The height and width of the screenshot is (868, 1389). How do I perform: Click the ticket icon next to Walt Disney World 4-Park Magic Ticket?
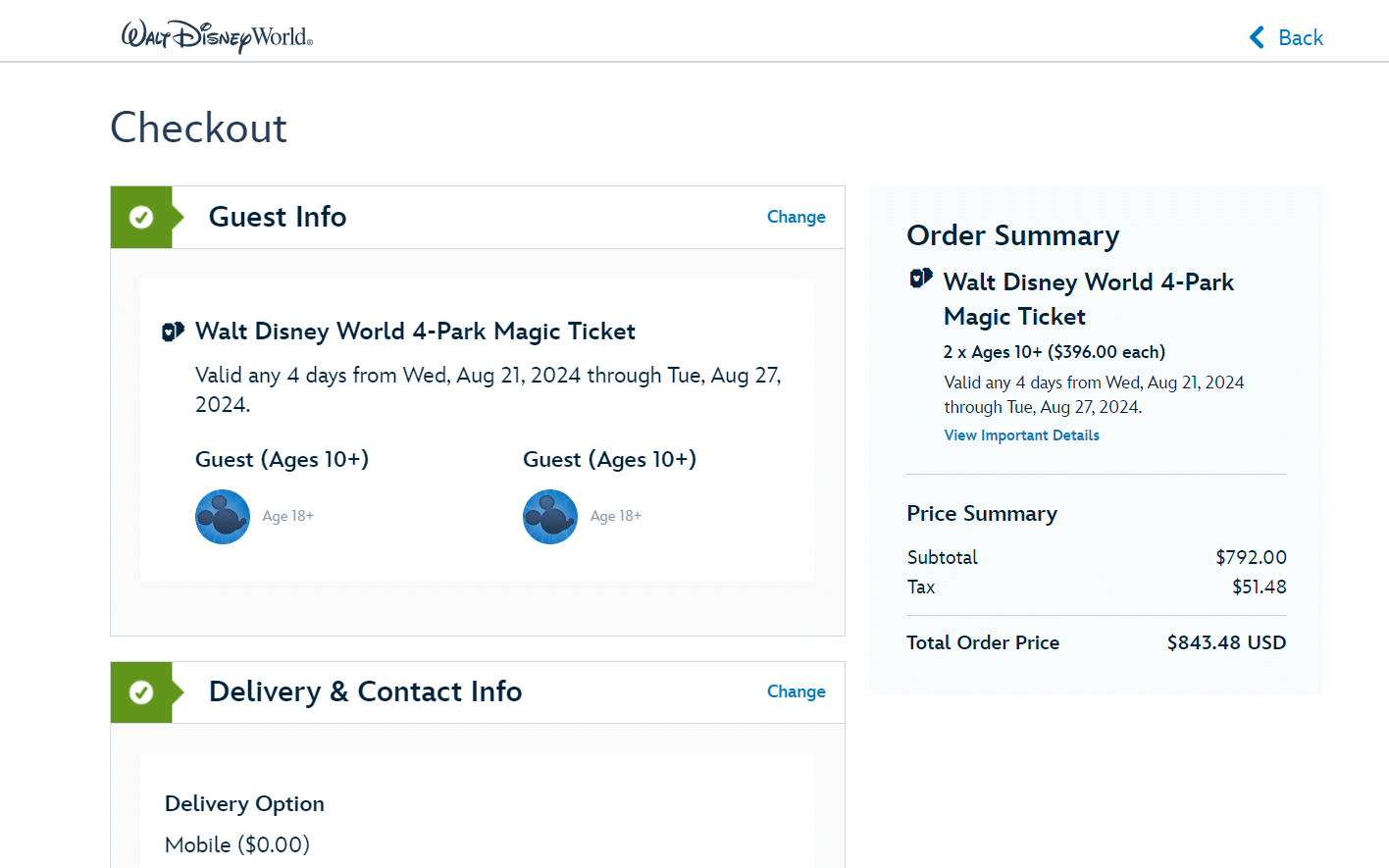pyautogui.click(x=173, y=331)
